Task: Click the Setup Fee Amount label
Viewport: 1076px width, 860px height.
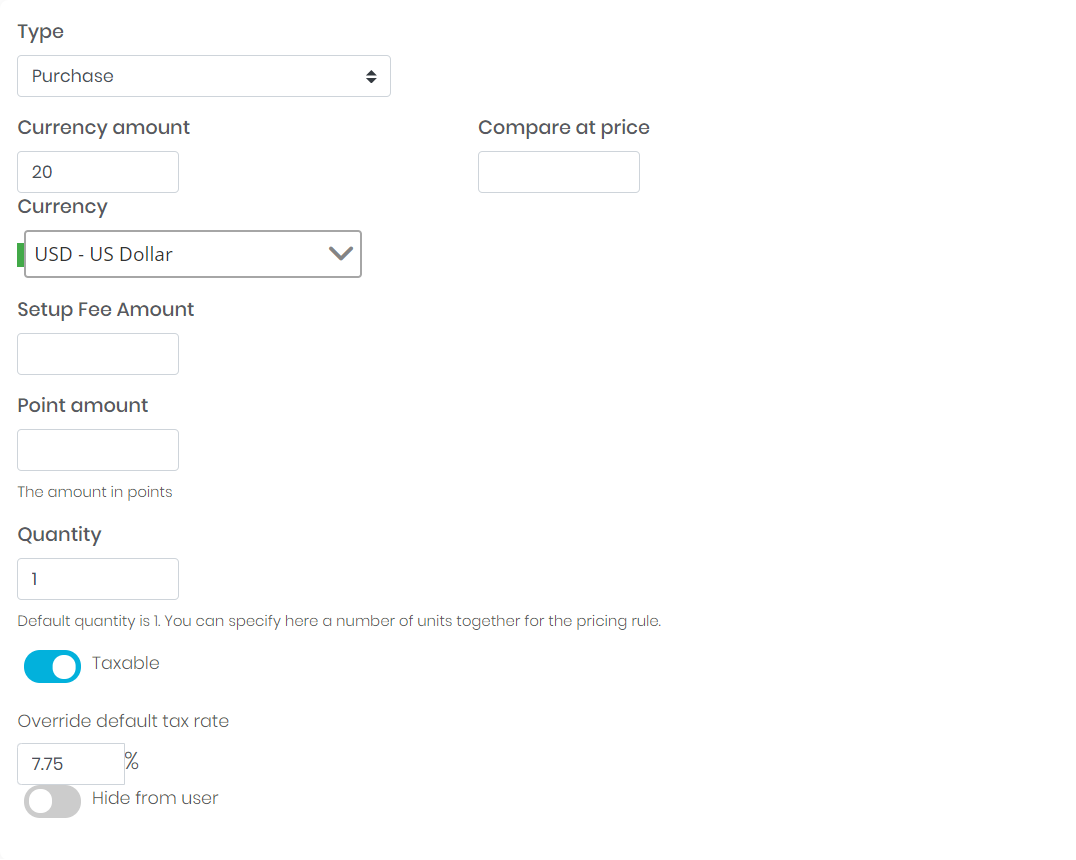Action: [106, 310]
